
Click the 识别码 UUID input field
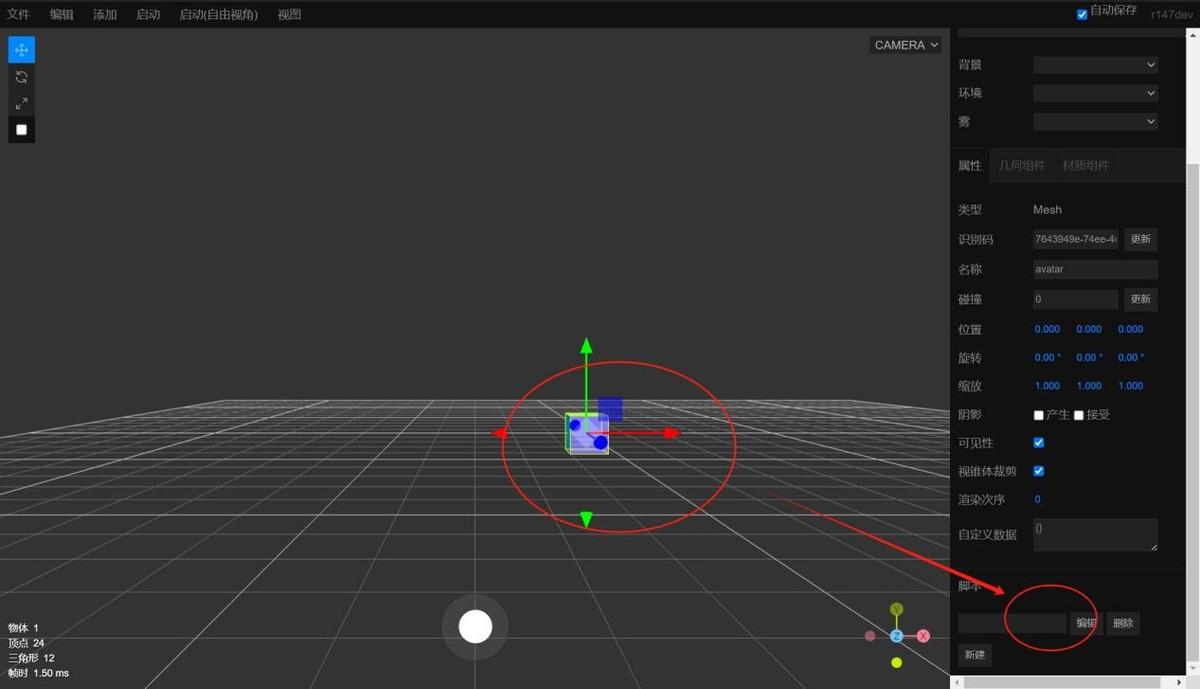coord(1076,239)
